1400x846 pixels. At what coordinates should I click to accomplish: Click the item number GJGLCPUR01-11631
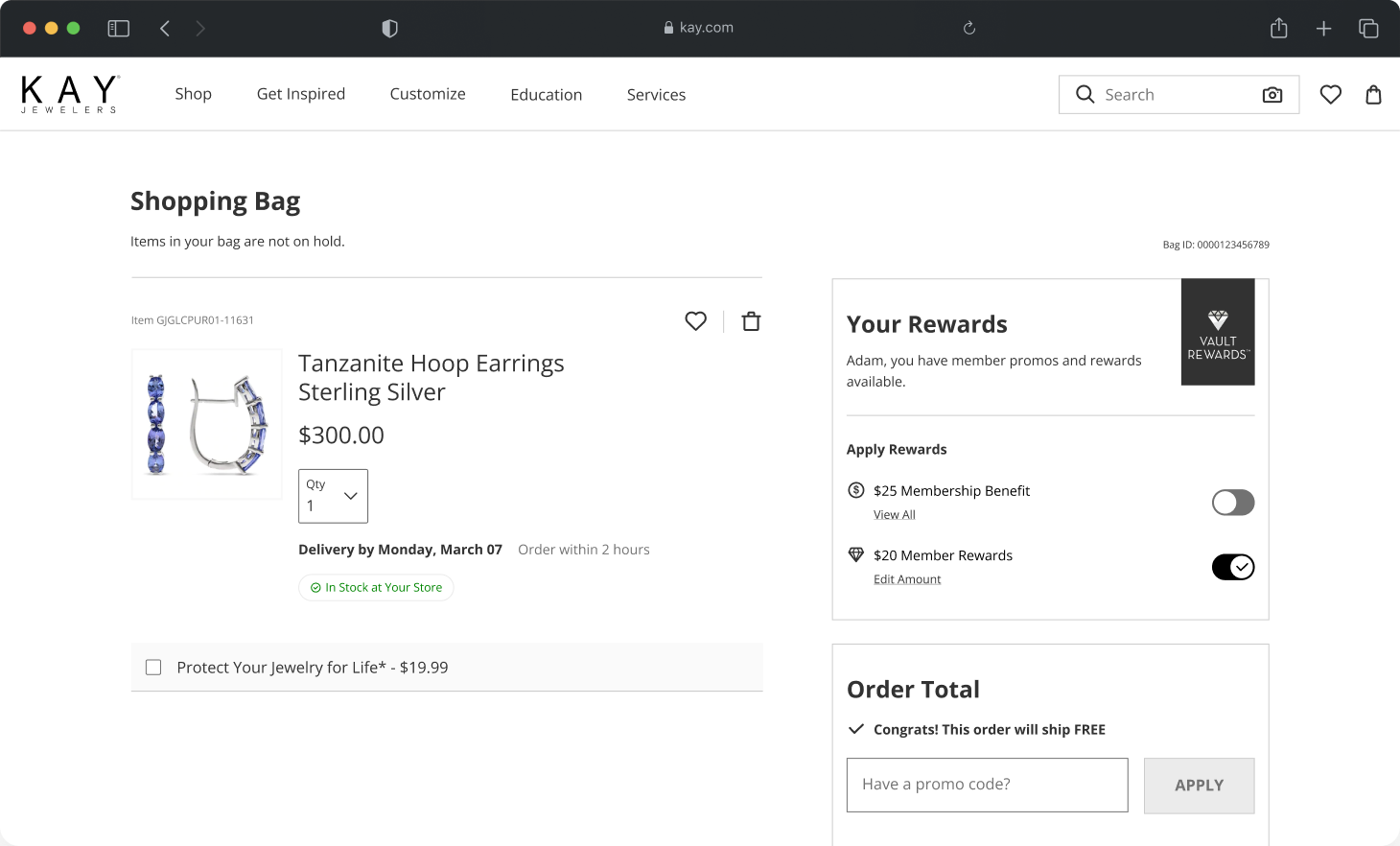(193, 320)
